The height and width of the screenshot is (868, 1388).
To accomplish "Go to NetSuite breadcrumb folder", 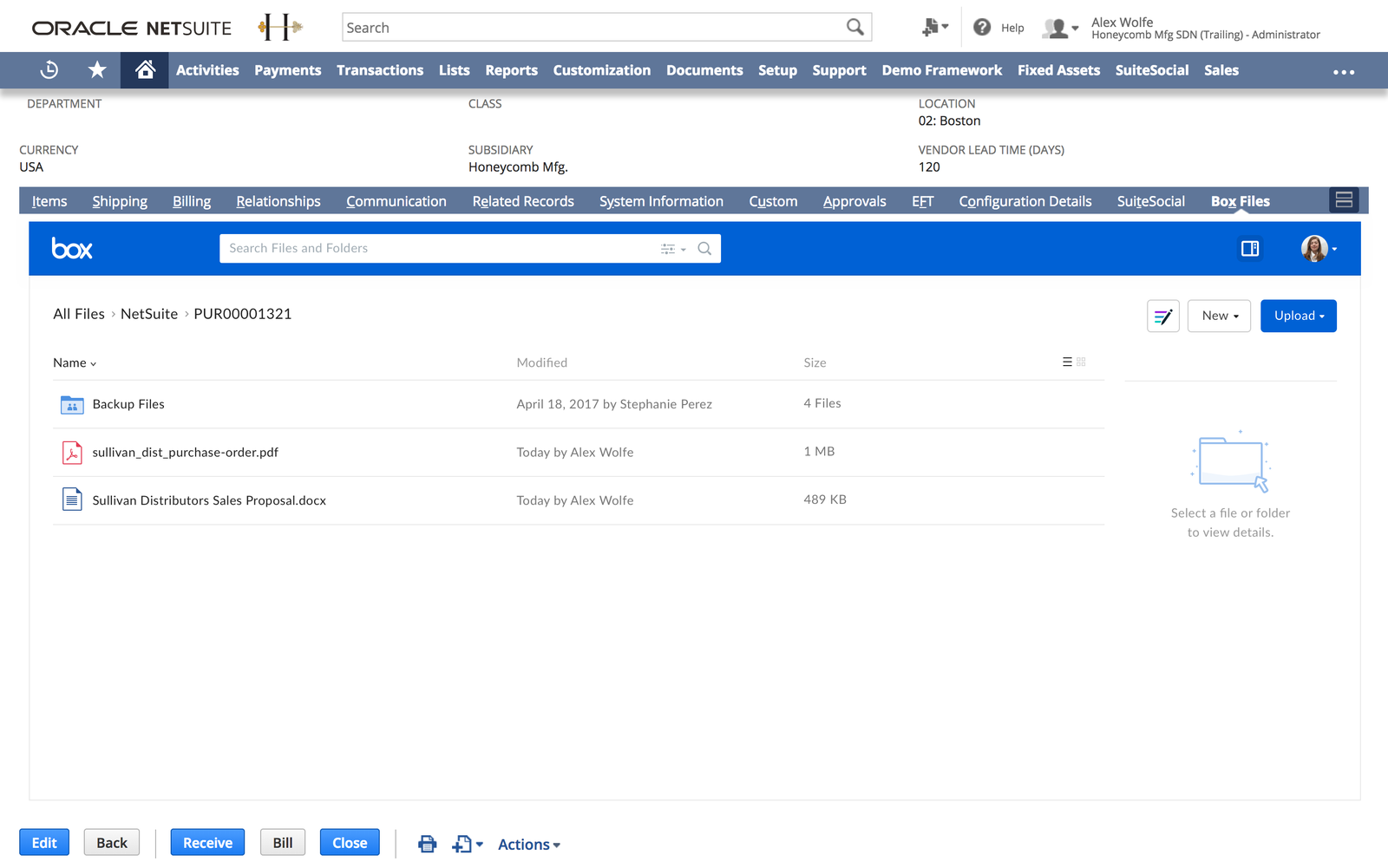I will (x=149, y=314).
